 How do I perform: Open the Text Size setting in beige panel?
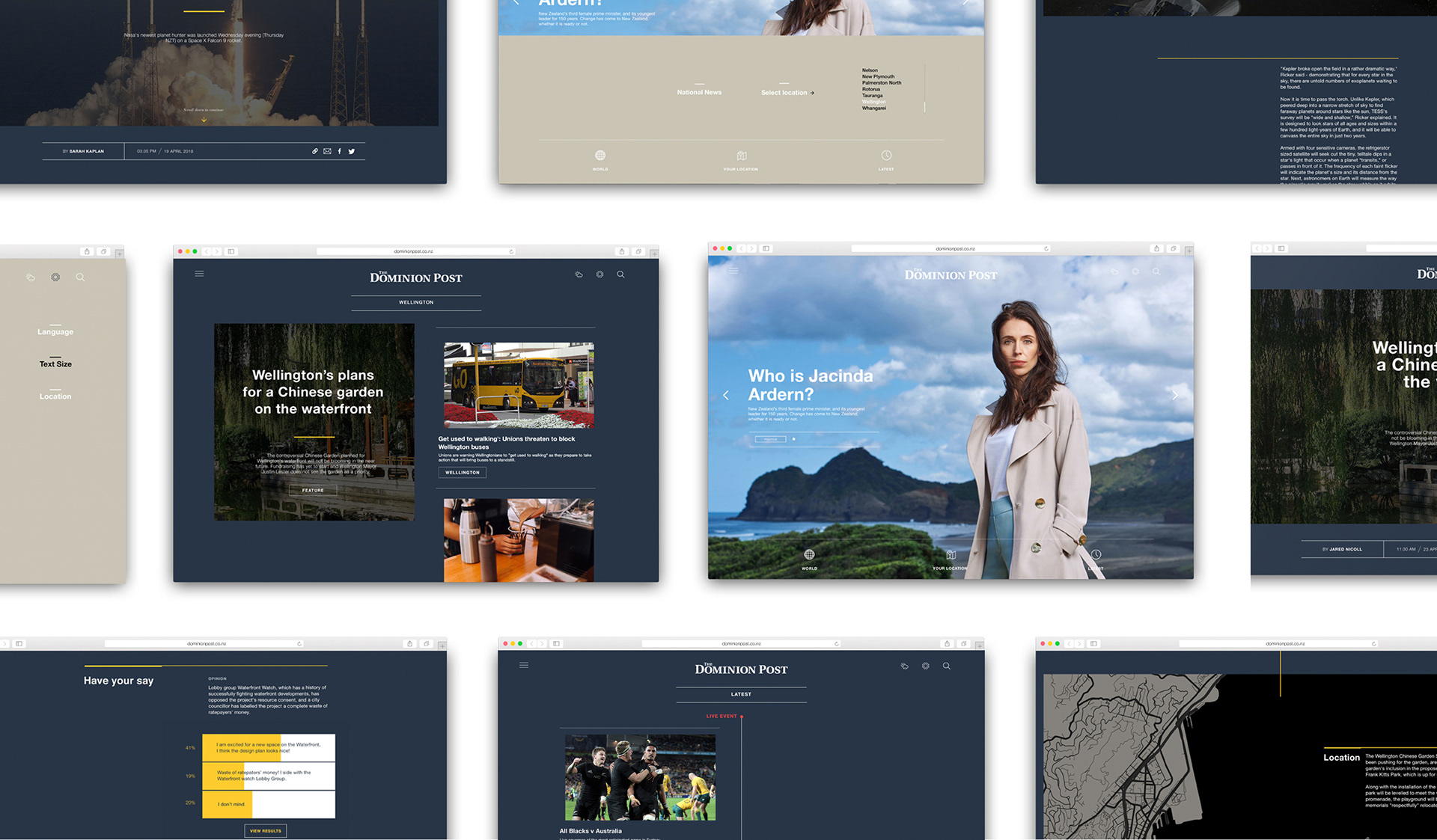coord(55,364)
